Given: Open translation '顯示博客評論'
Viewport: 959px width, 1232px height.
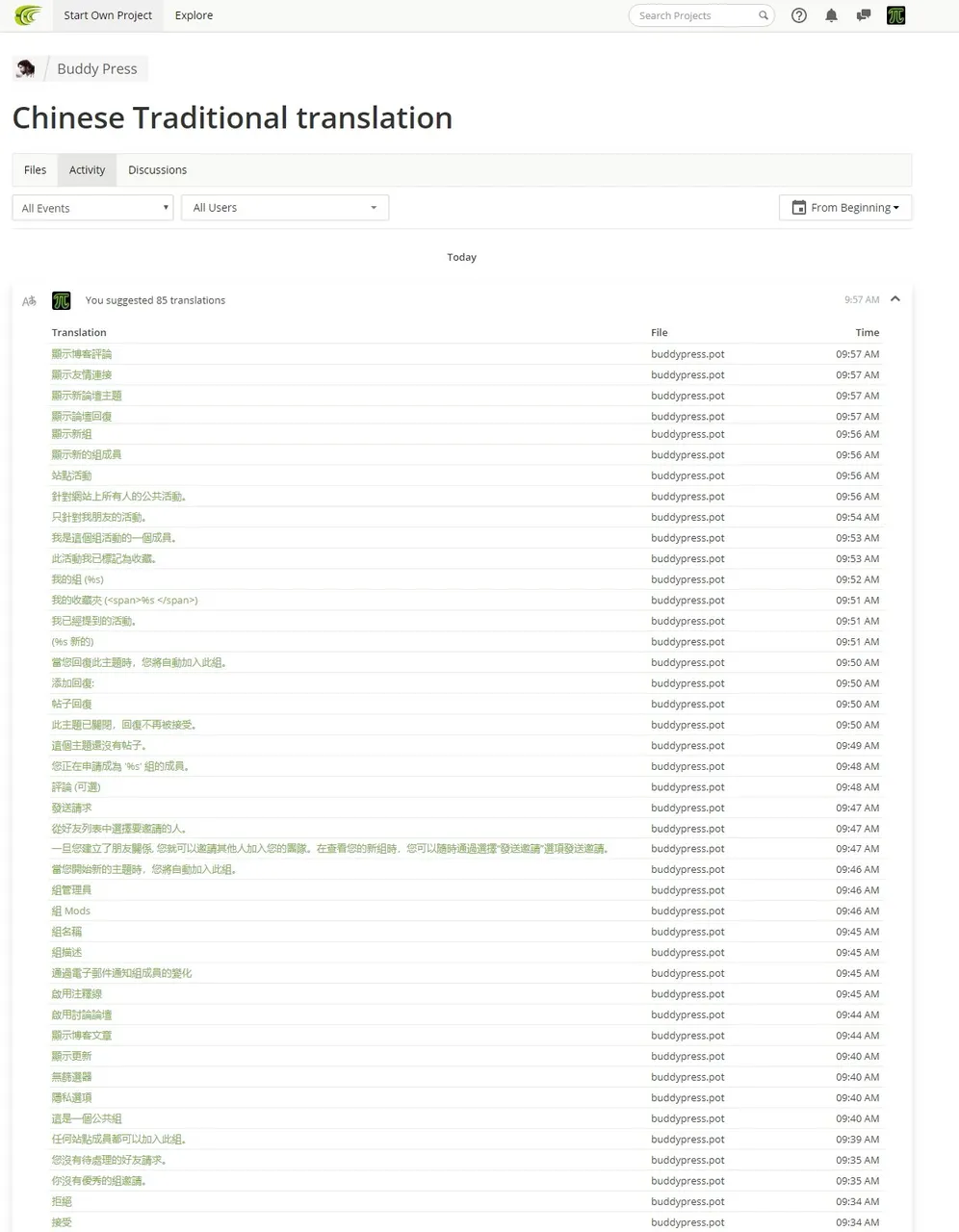Looking at the screenshot, I should click(82, 354).
